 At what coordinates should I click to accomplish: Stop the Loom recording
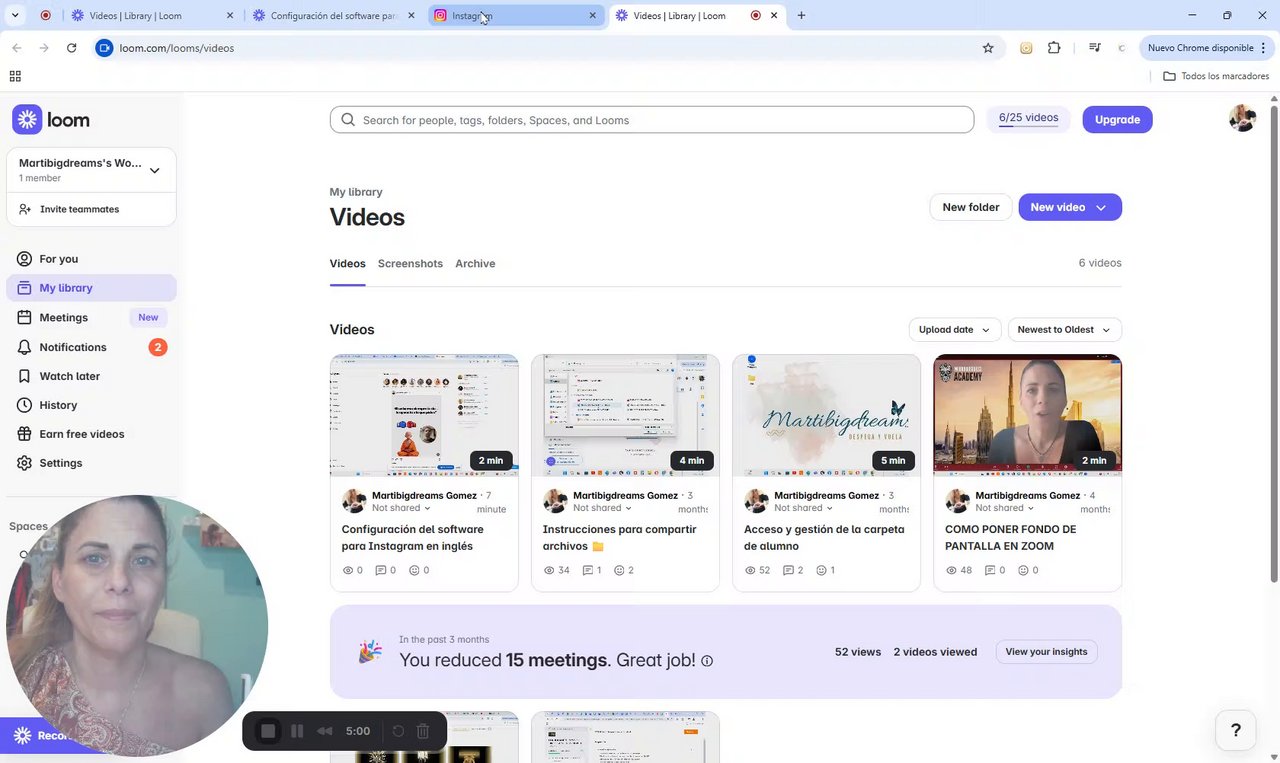(268, 731)
